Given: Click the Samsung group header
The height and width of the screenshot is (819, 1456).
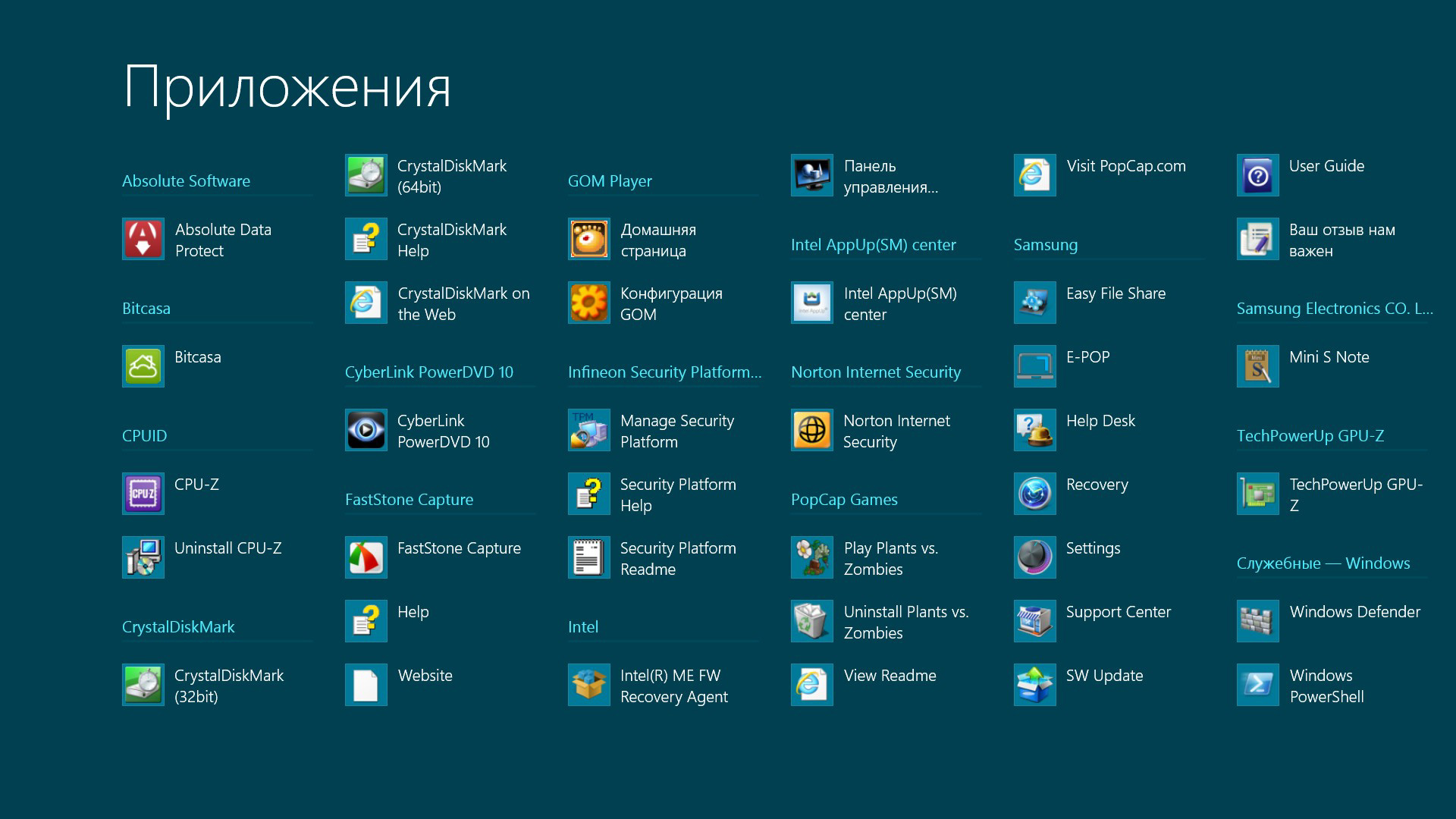Looking at the screenshot, I should point(1045,245).
